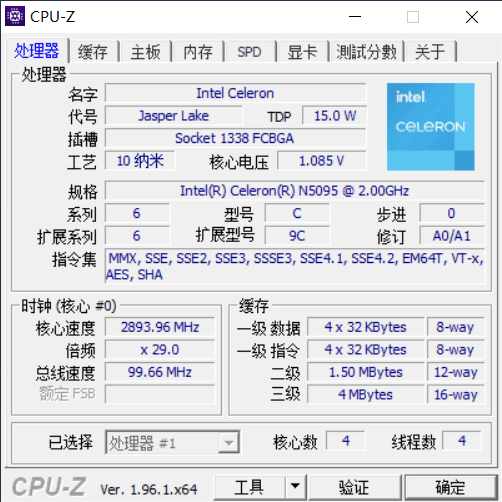
Task: Minimize the CPU-Z window
Action: tap(355, 16)
